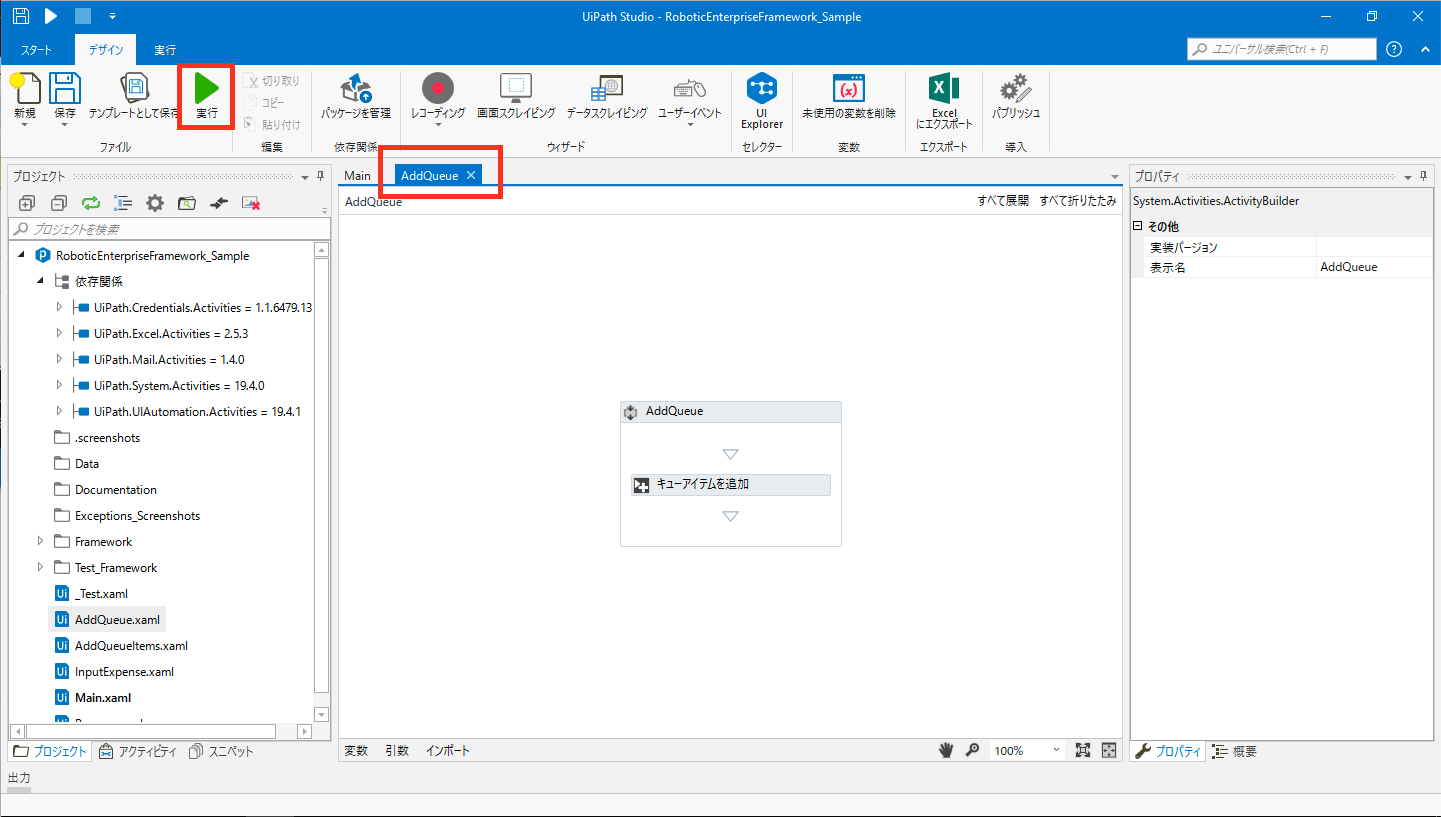Click 画面スクレイピング icon

(x=516, y=88)
